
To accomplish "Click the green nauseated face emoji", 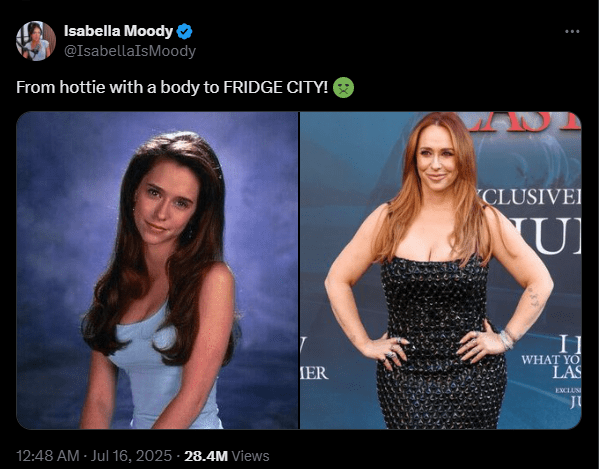I will [x=343, y=87].
